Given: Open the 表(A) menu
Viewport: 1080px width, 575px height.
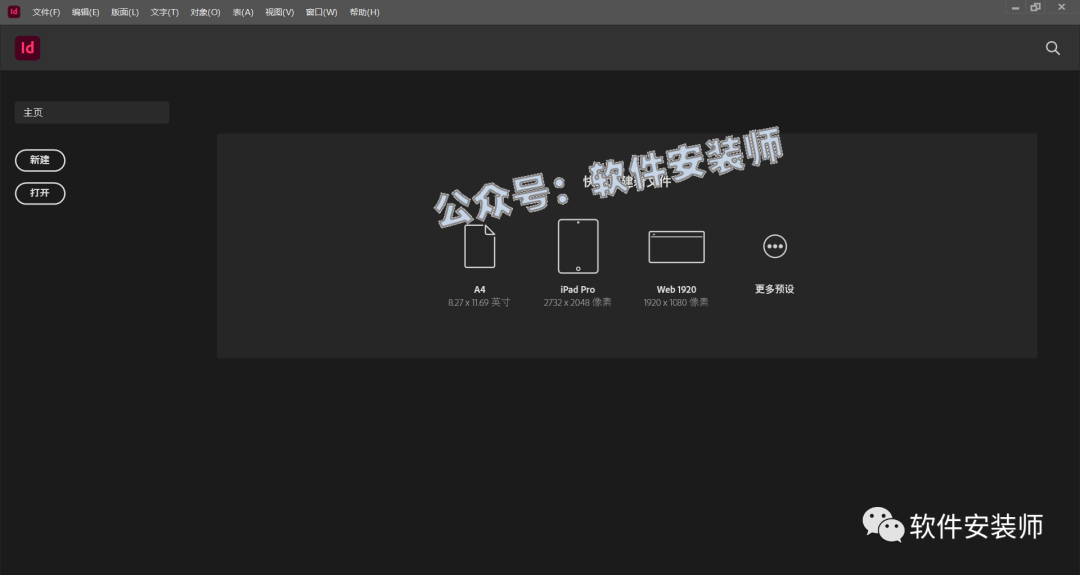Looking at the screenshot, I should click(243, 12).
